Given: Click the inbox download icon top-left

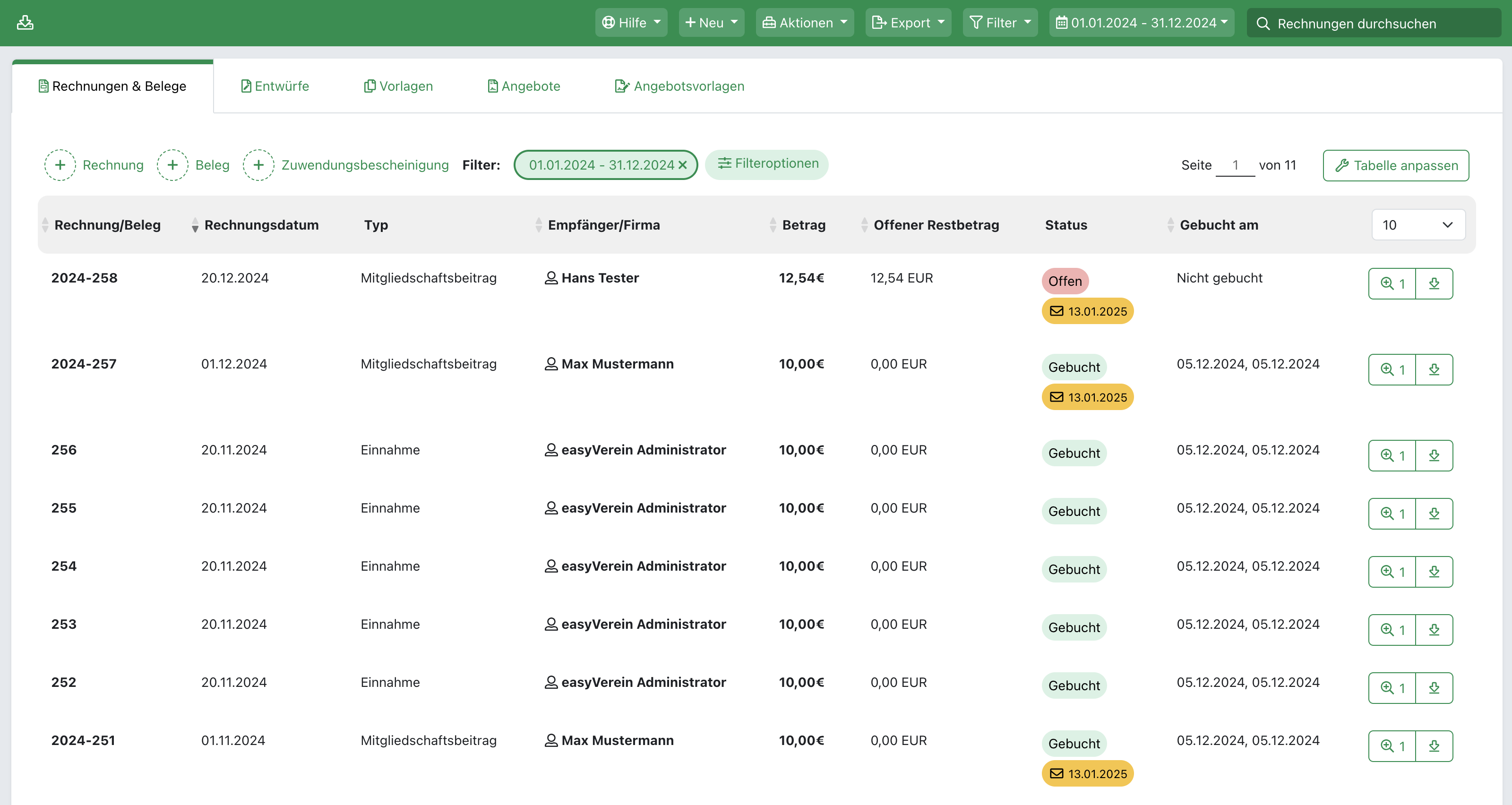Looking at the screenshot, I should tap(25, 22).
